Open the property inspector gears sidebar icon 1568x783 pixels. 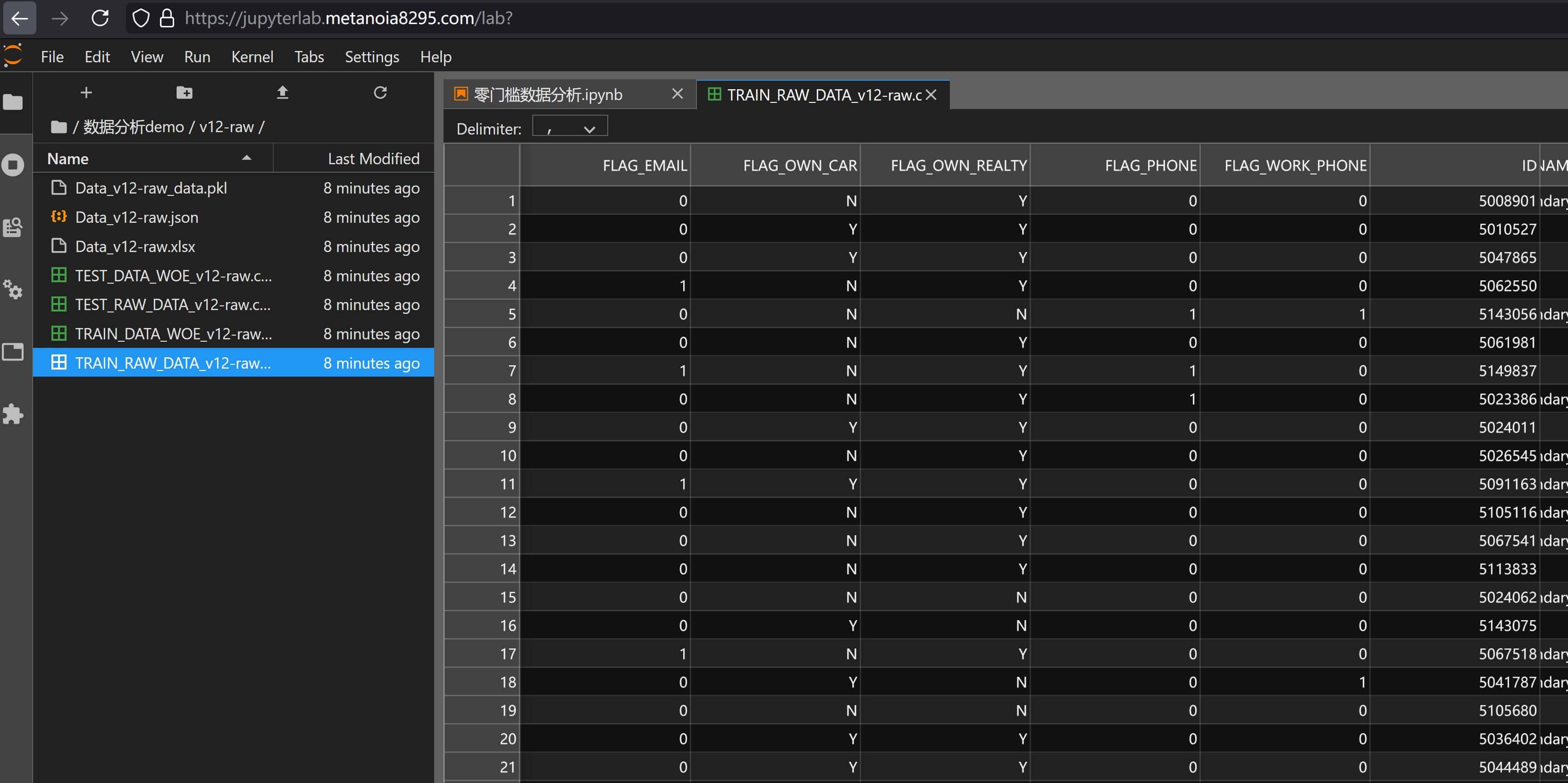13,289
